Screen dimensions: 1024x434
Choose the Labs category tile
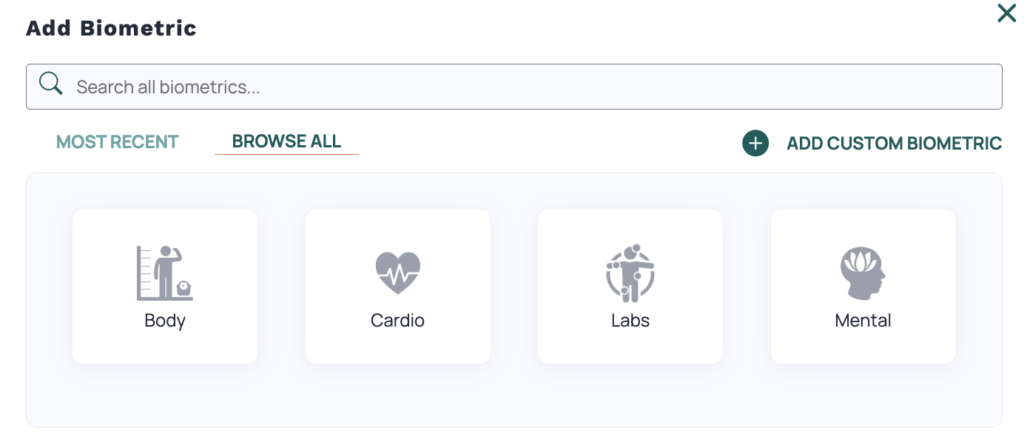pyautogui.click(x=630, y=286)
